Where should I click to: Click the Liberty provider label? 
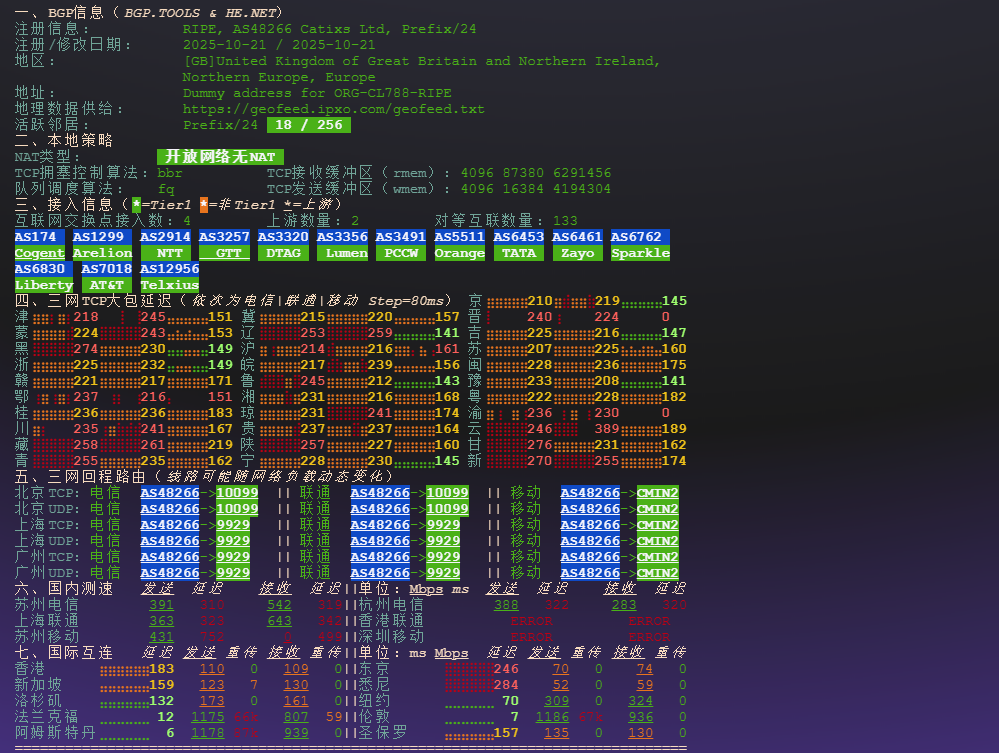[x=43, y=285]
